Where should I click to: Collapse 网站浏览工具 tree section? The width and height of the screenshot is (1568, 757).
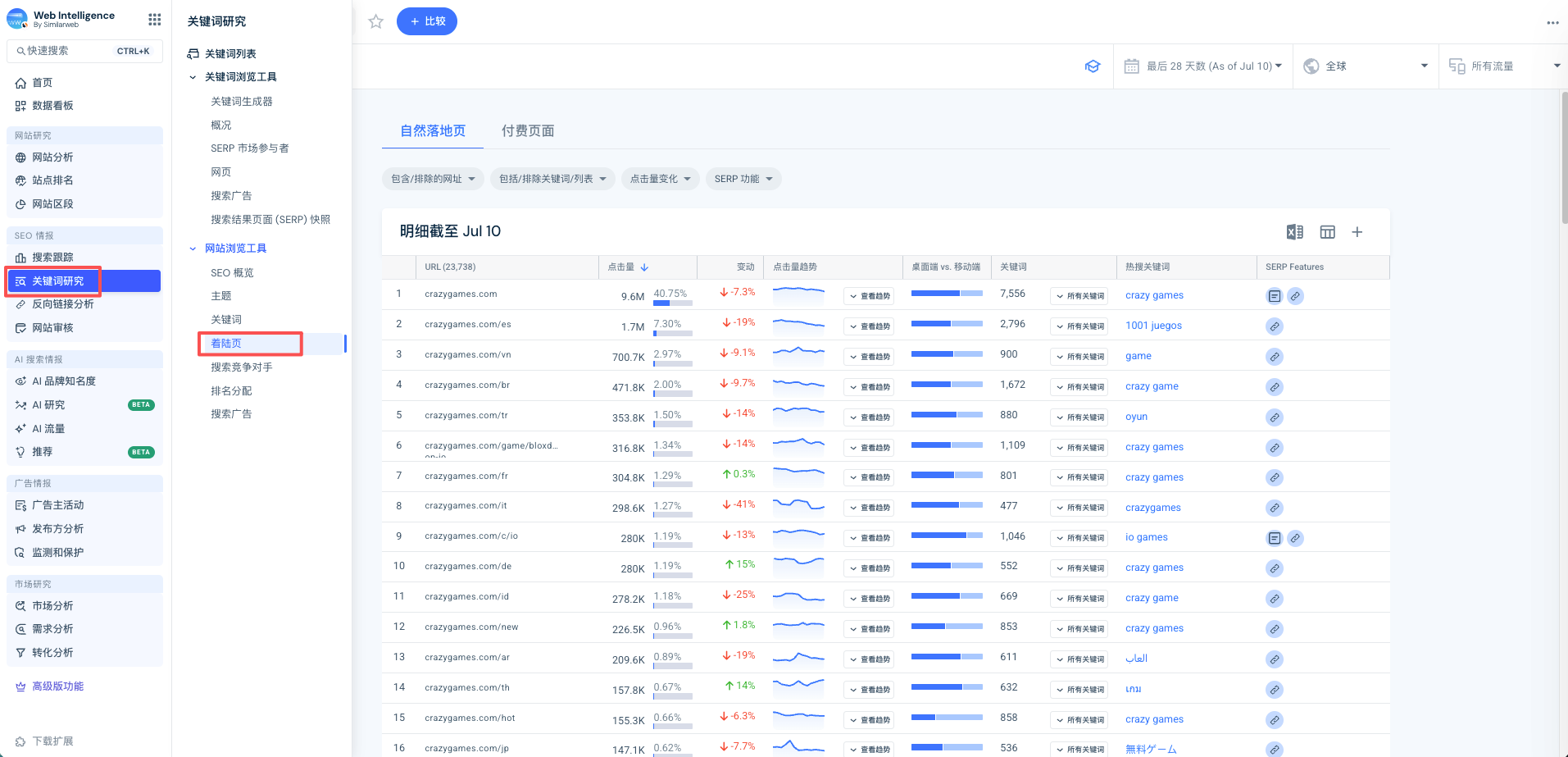(x=193, y=249)
